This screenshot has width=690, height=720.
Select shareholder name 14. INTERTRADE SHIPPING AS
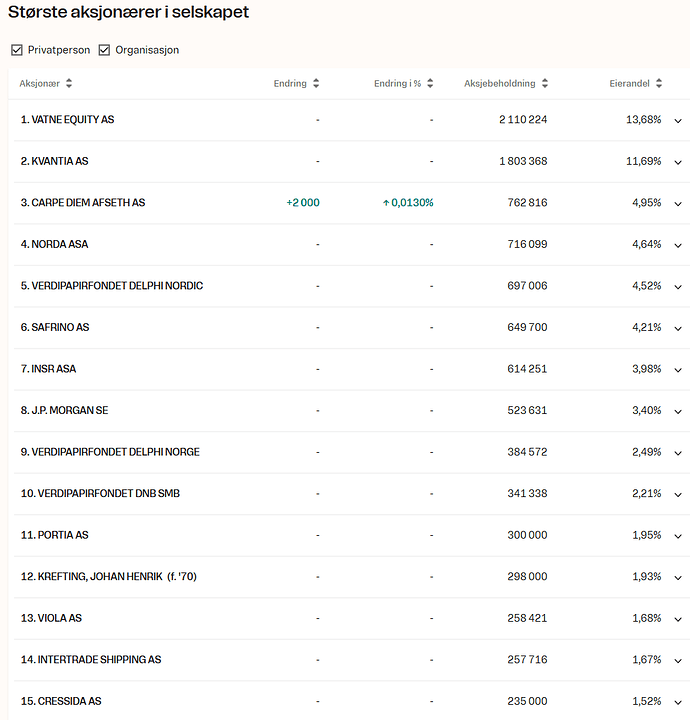(x=91, y=659)
